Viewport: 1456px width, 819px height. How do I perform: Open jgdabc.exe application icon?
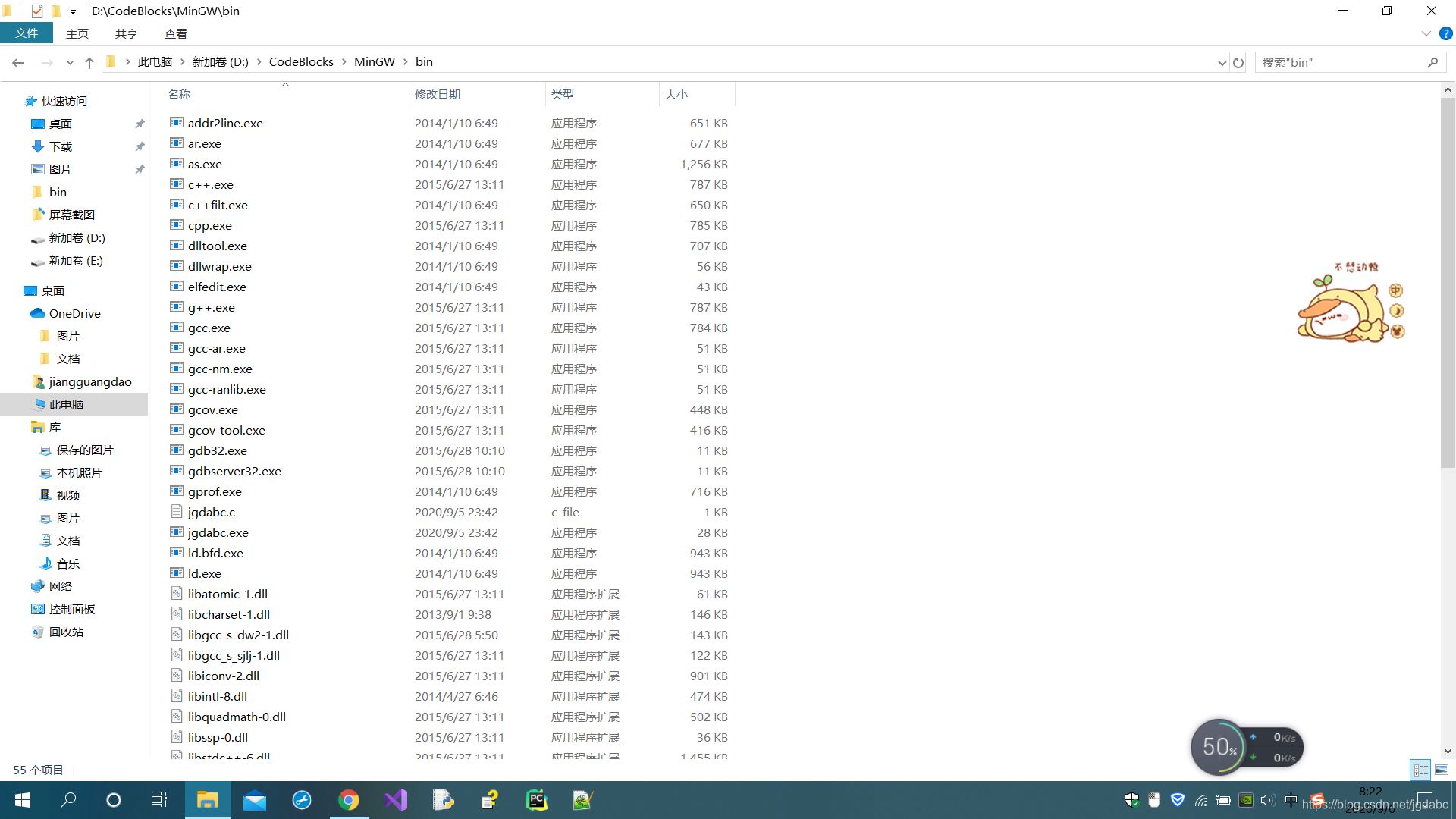pyautogui.click(x=178, y=532)
